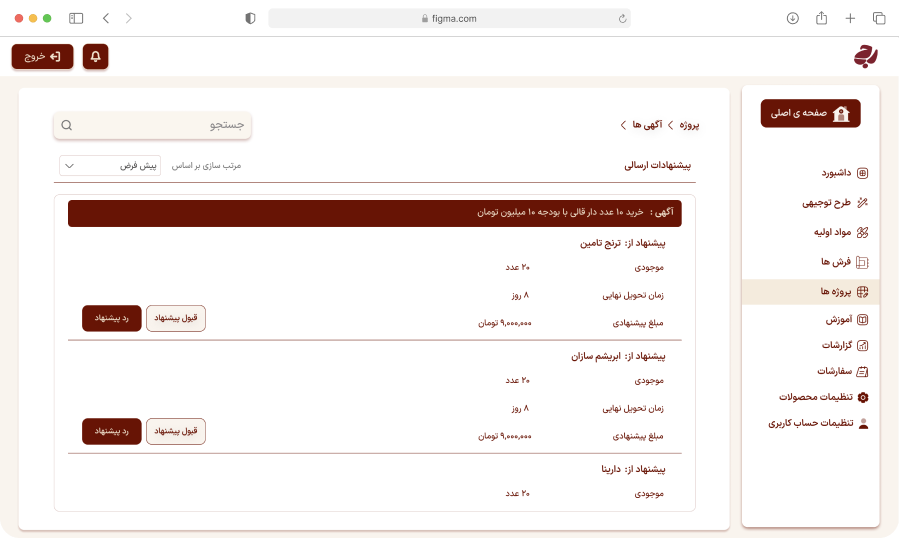Open the فرش ها carpet icon

(863, 262)
